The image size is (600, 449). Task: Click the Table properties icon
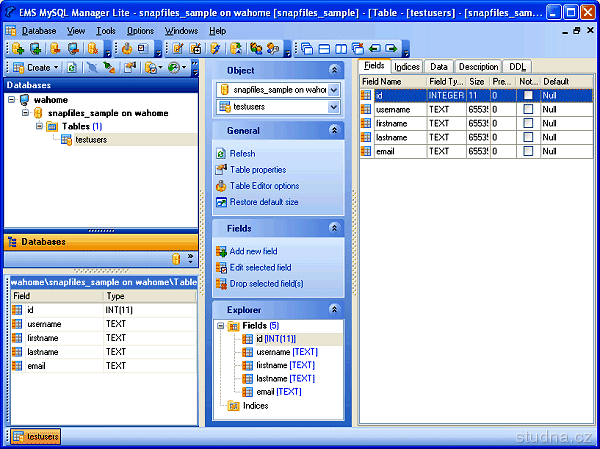pos(221,170)
